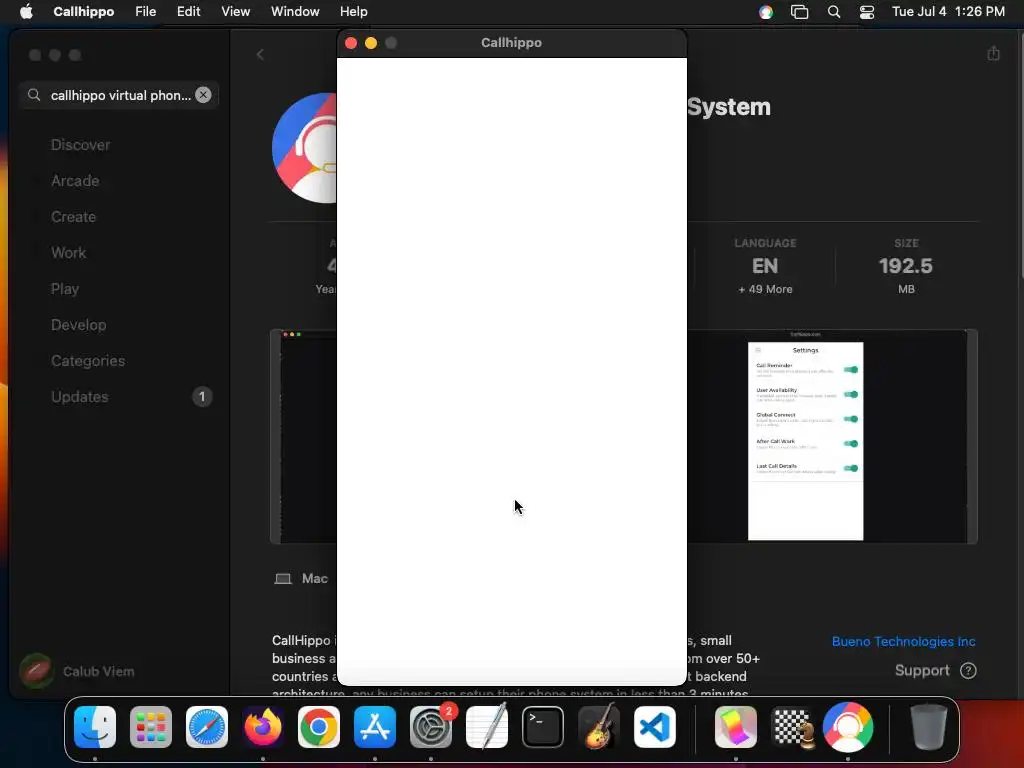The height and width of the screenshot is (768, 1024).
Task: Select Categories in App Store sidebar
Action: pos(88,360)
